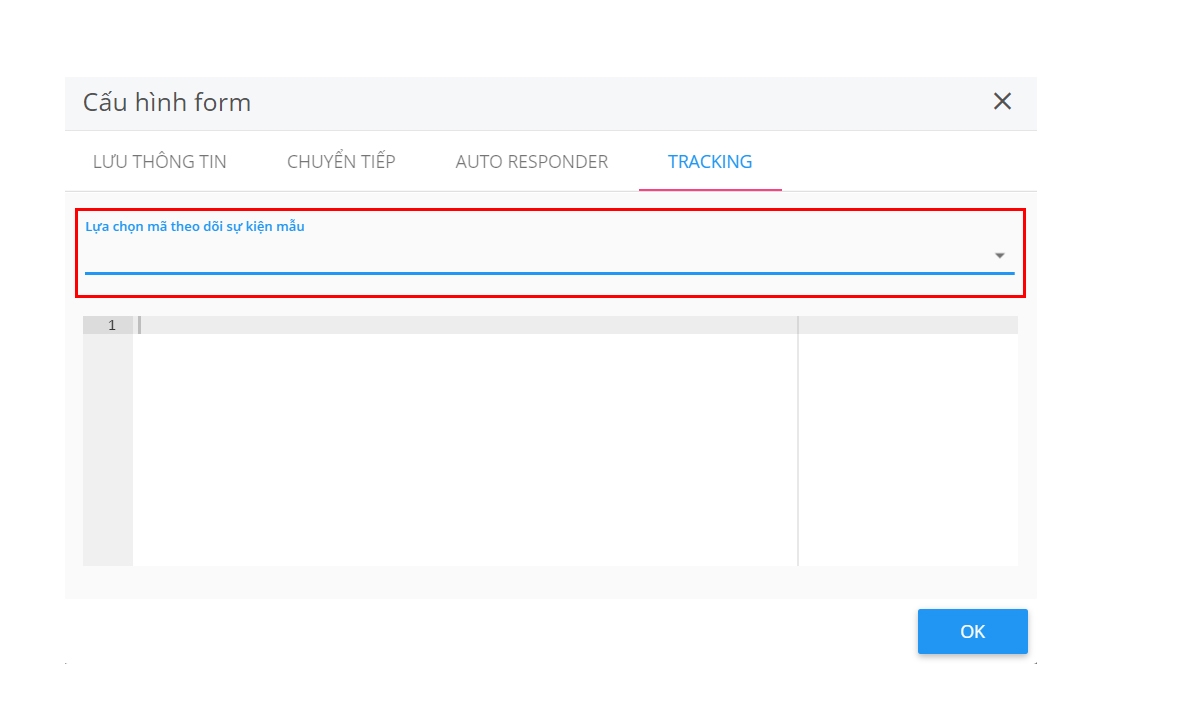
Task: Click empty tab strip right of TRACKING
Action: [x=900, y=162]
